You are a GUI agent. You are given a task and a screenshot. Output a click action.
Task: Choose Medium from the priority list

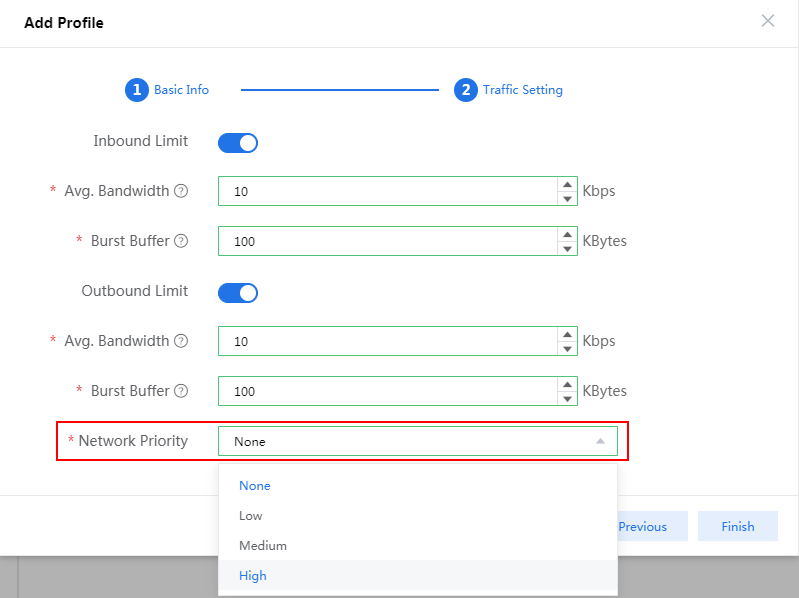263,546
